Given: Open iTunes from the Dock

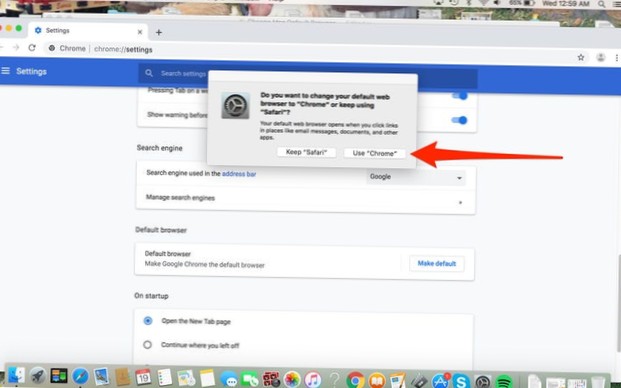Looking at the screenshot, I should pyautogui.click(x=313, y=380).
